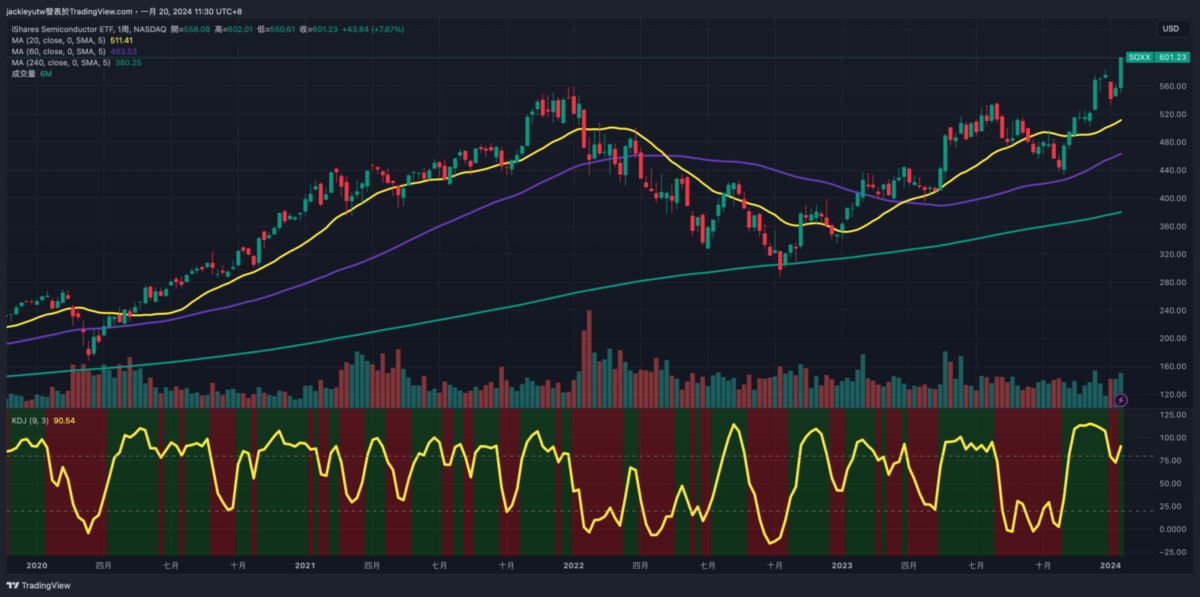This screenshot has width=1200, height=597.
Task: Click the SOXX 601.23 price label
Action: tap(1158, 58)
